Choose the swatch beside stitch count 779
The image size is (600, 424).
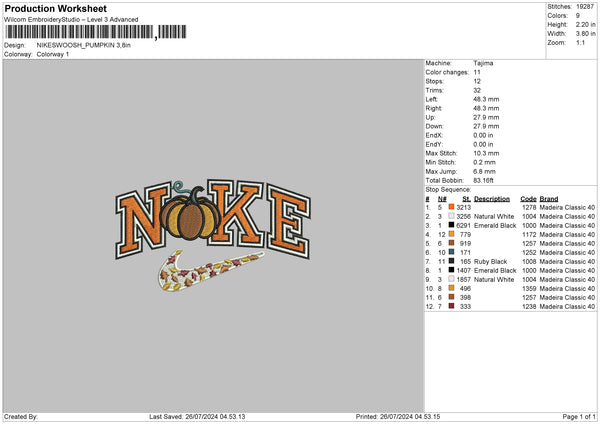[451, 234]
